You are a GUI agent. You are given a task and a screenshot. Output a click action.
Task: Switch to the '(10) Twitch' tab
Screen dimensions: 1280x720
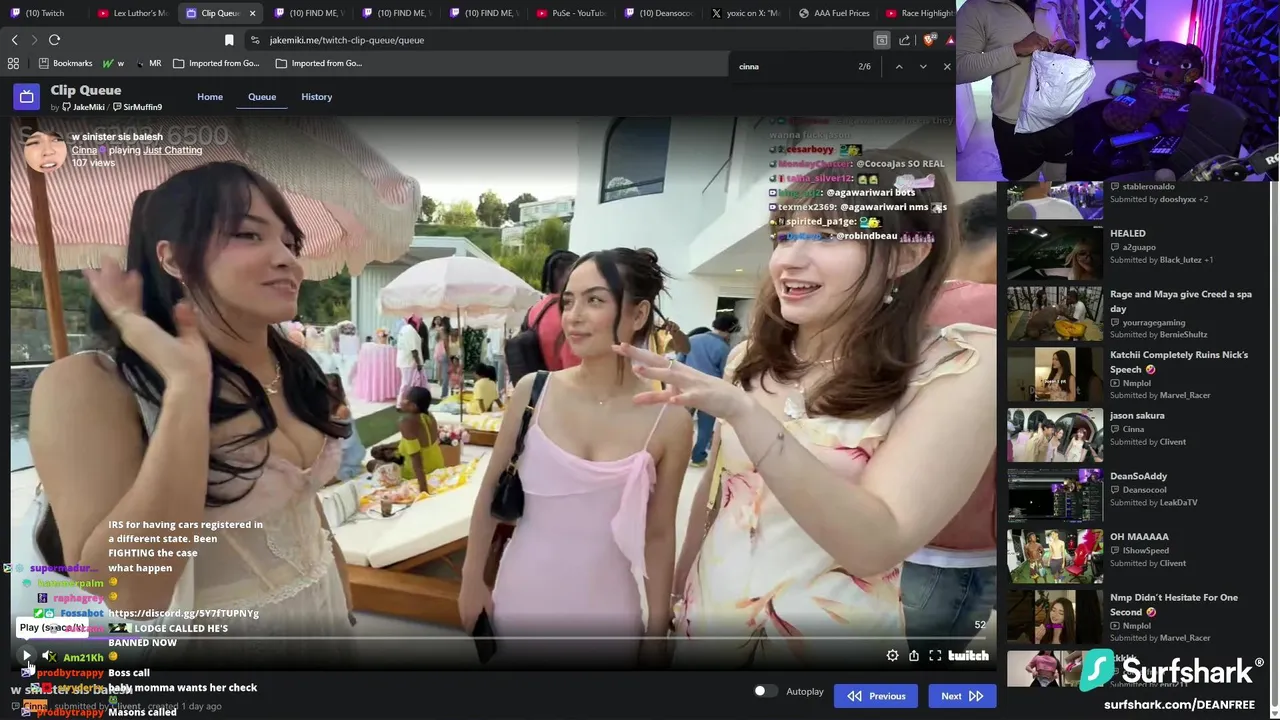[x=43, y=13]
